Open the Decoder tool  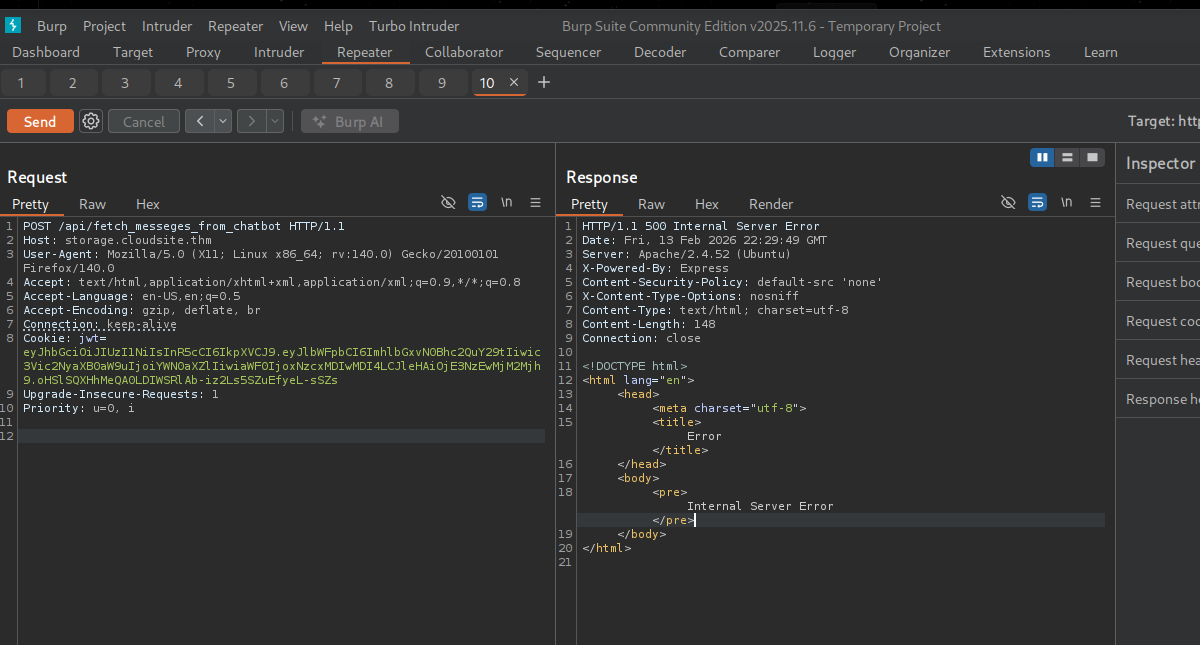click(x=659, y=52)
